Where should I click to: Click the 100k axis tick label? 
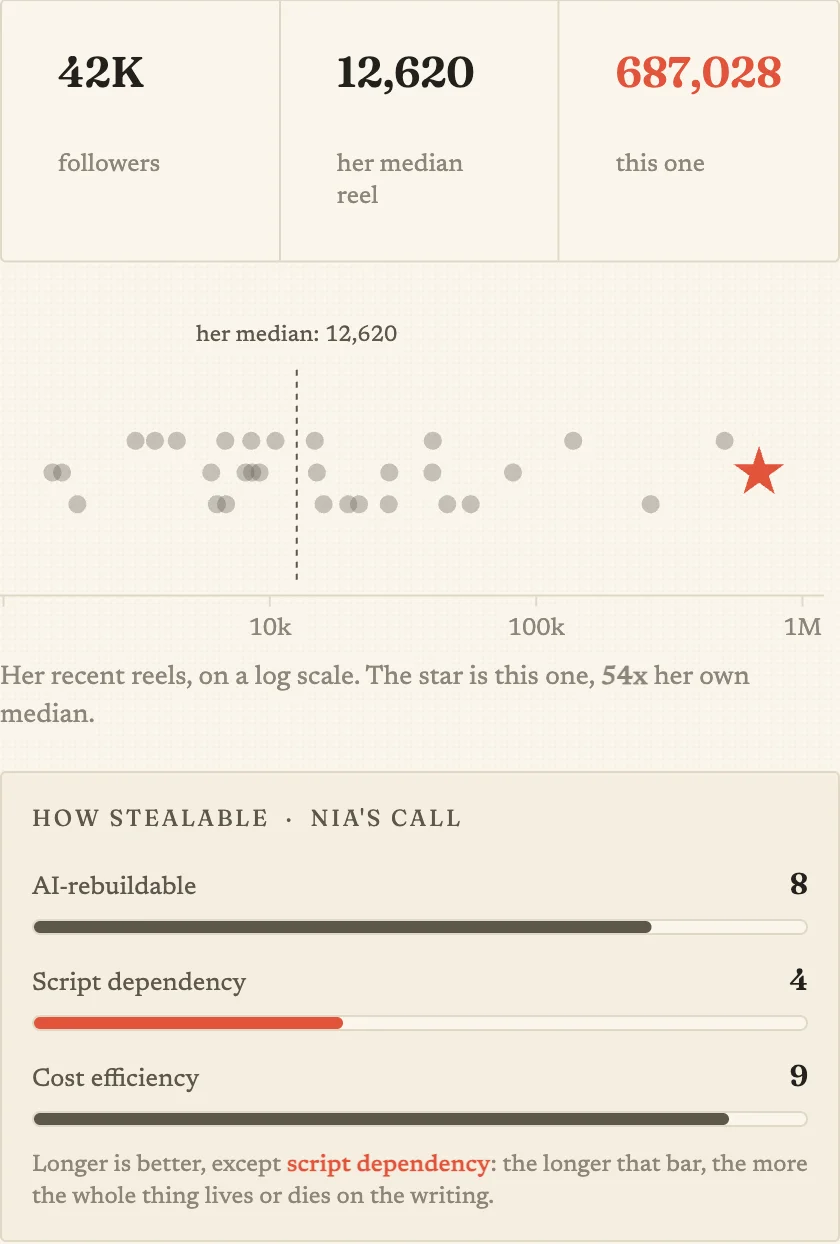536,627
